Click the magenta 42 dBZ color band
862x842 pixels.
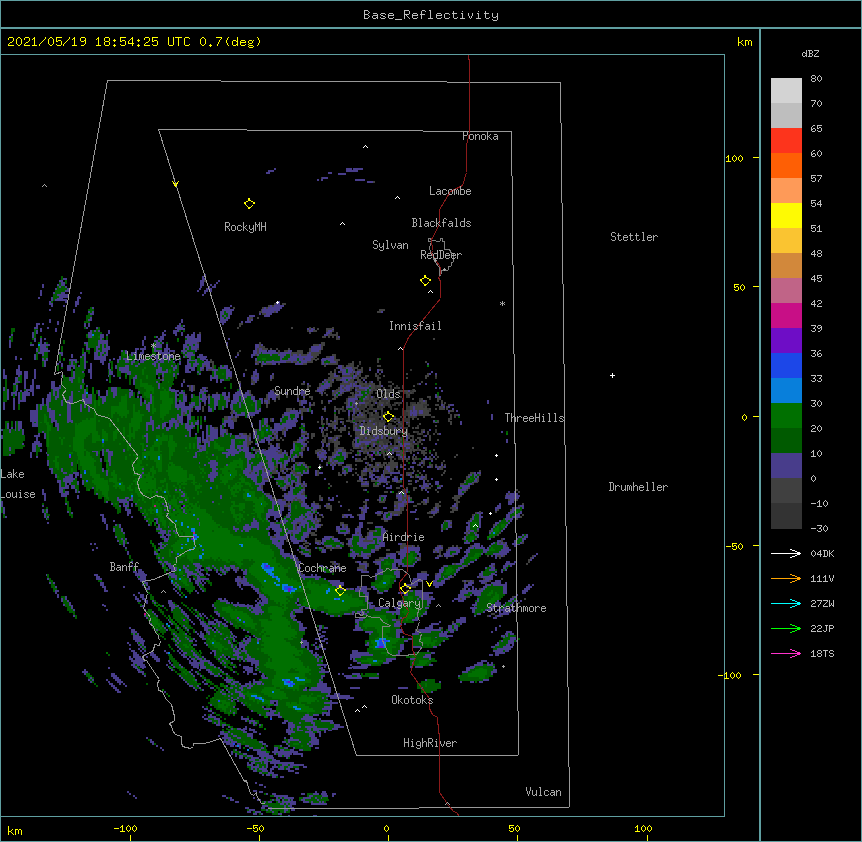786,315
